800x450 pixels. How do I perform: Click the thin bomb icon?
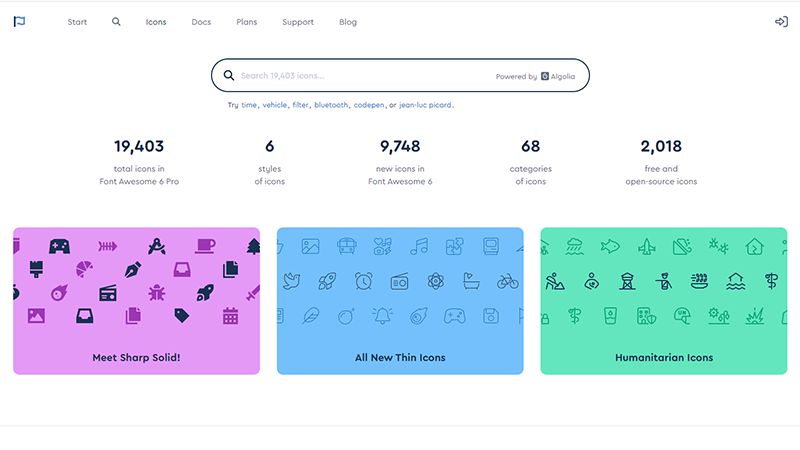pos(346,316)
